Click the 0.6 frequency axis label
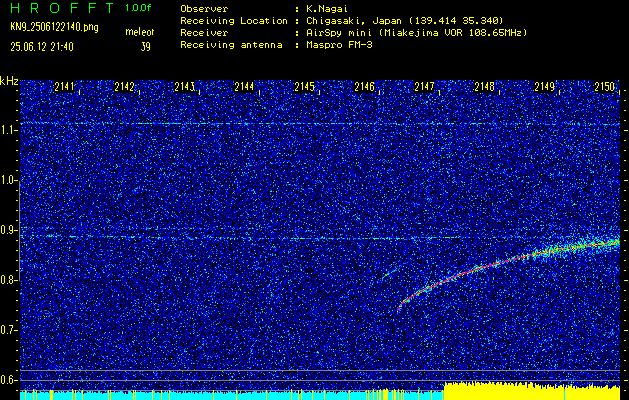The height and width of the screenshot is (400, 629). click(7, 380)
